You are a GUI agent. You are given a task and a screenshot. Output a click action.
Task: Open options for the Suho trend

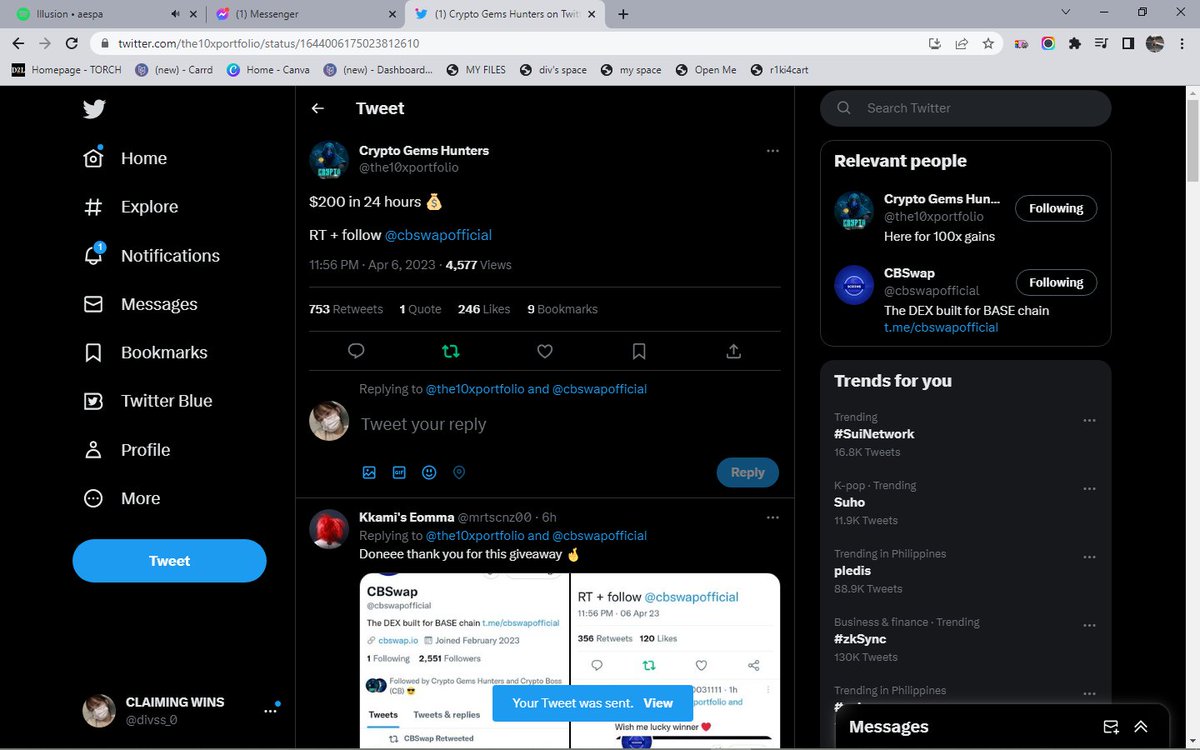1089,489
